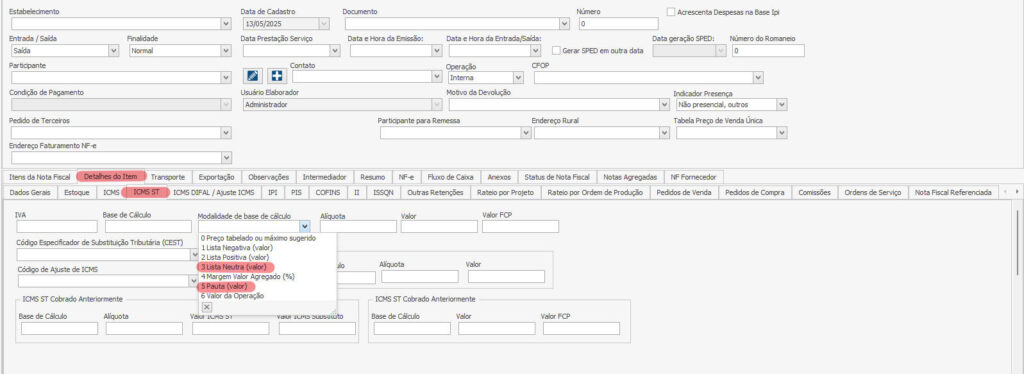Choose 6 Valor da Operação option
The image size is (1024, 374).
(x=268, y=296)
